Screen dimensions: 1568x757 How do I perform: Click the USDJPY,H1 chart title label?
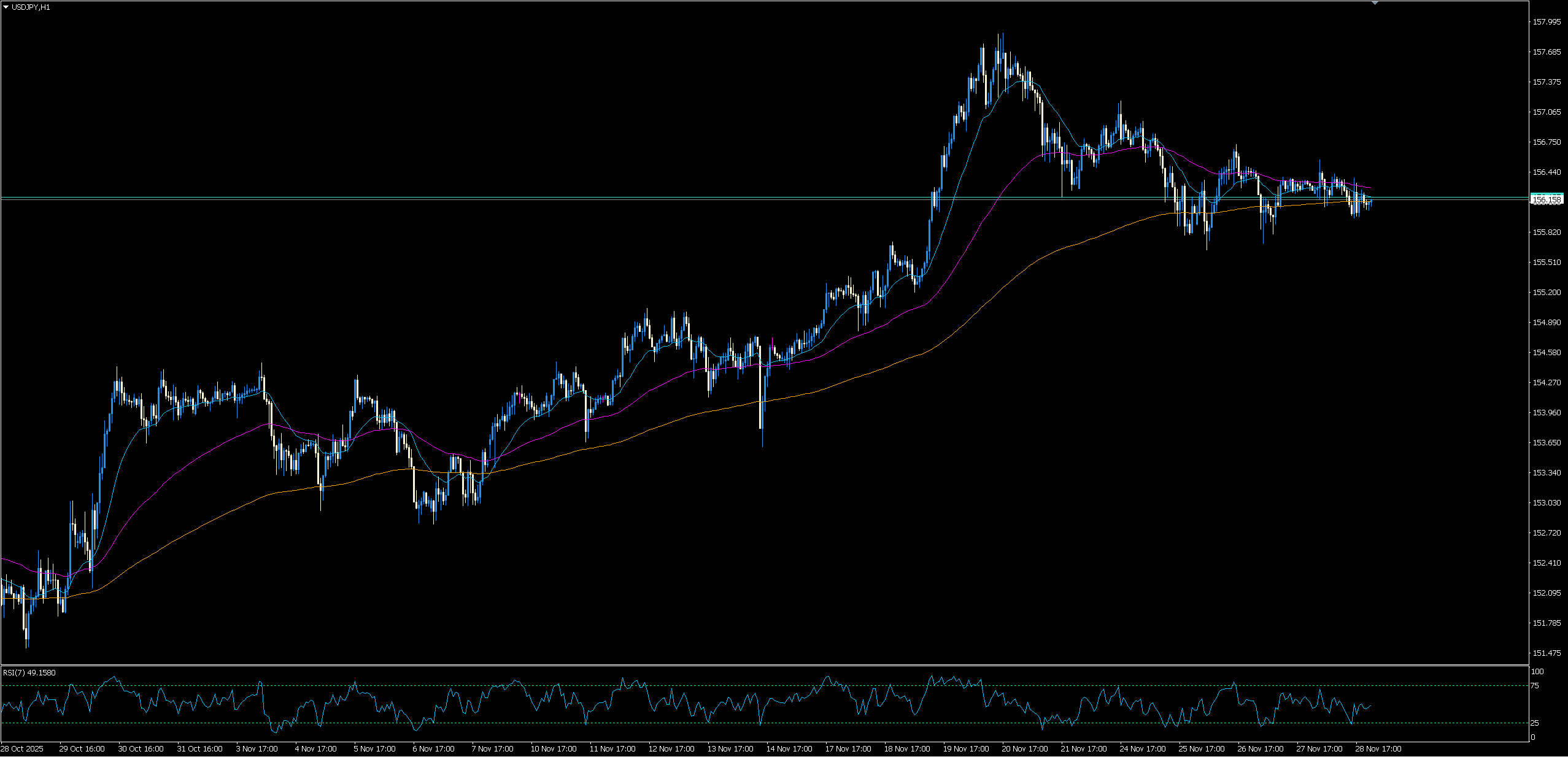(x=31, y=7)
